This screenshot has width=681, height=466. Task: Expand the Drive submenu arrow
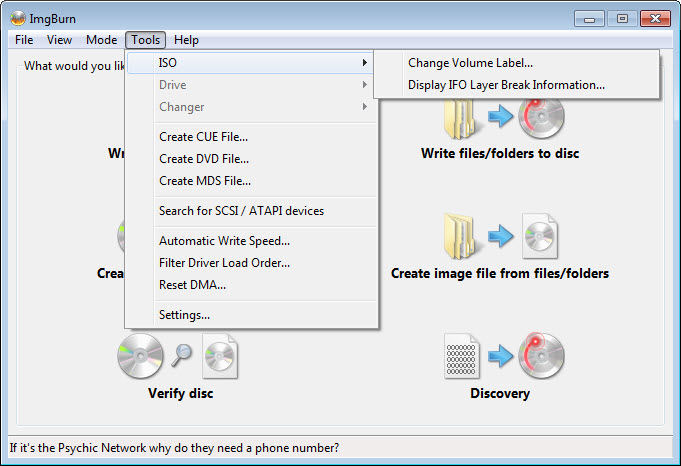click(x=365, y=85)
